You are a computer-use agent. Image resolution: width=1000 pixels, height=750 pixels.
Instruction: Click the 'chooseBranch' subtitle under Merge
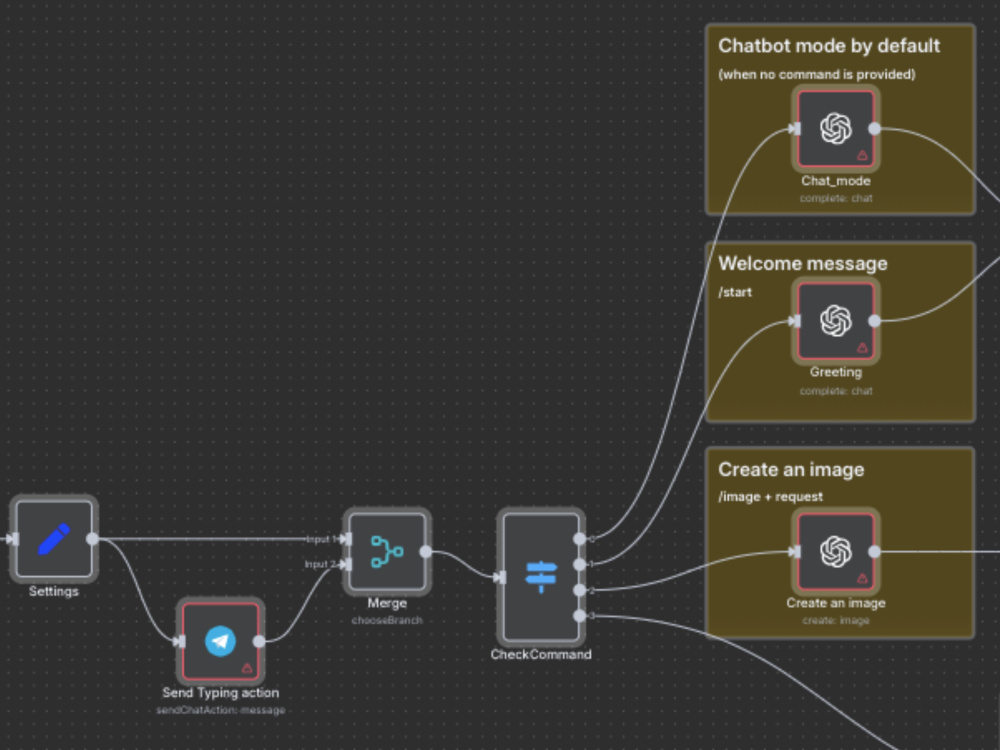click(x=387, y=620)
